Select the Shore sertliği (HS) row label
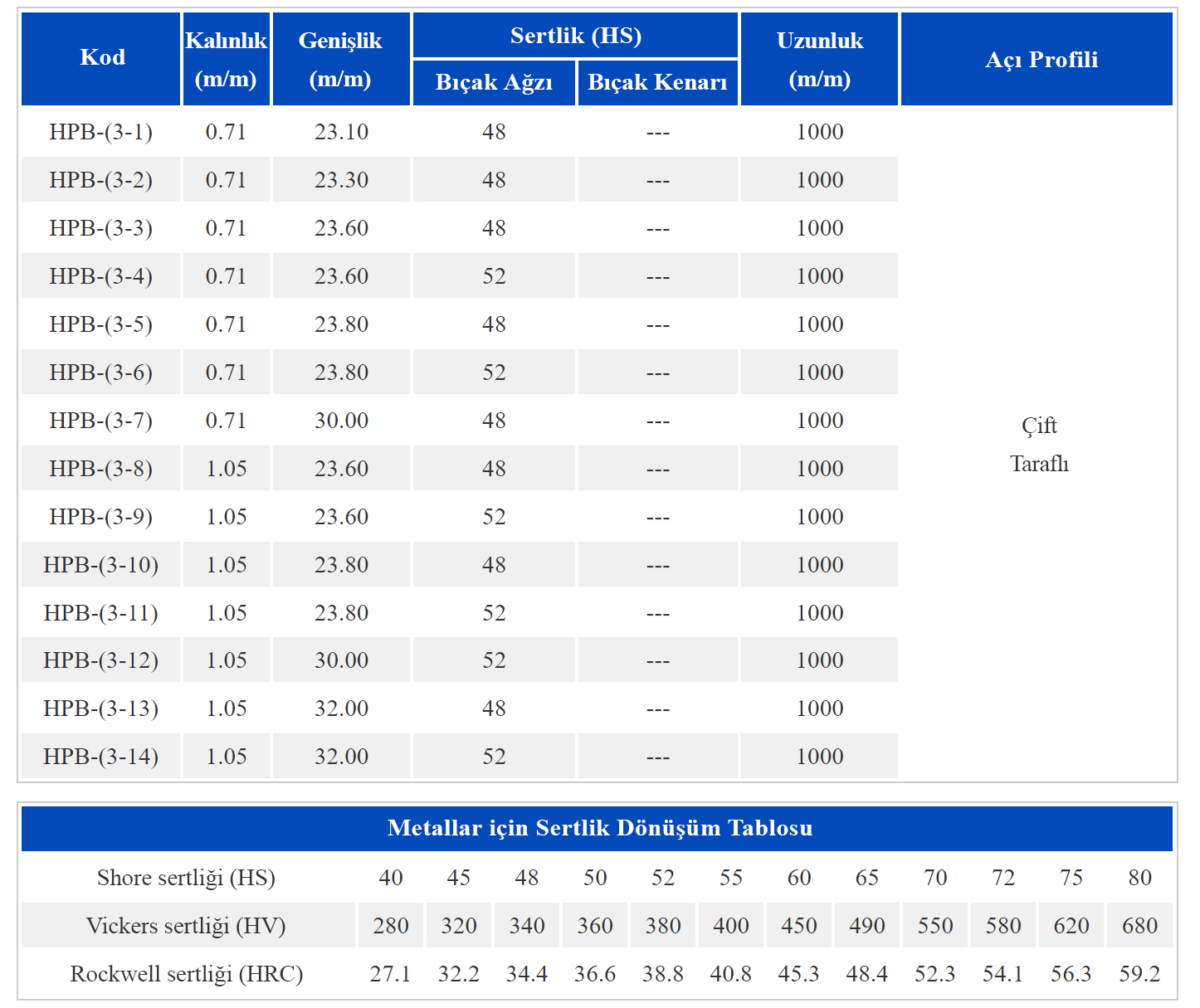Screen dimensions: 1200x1008 click(187, 878)
